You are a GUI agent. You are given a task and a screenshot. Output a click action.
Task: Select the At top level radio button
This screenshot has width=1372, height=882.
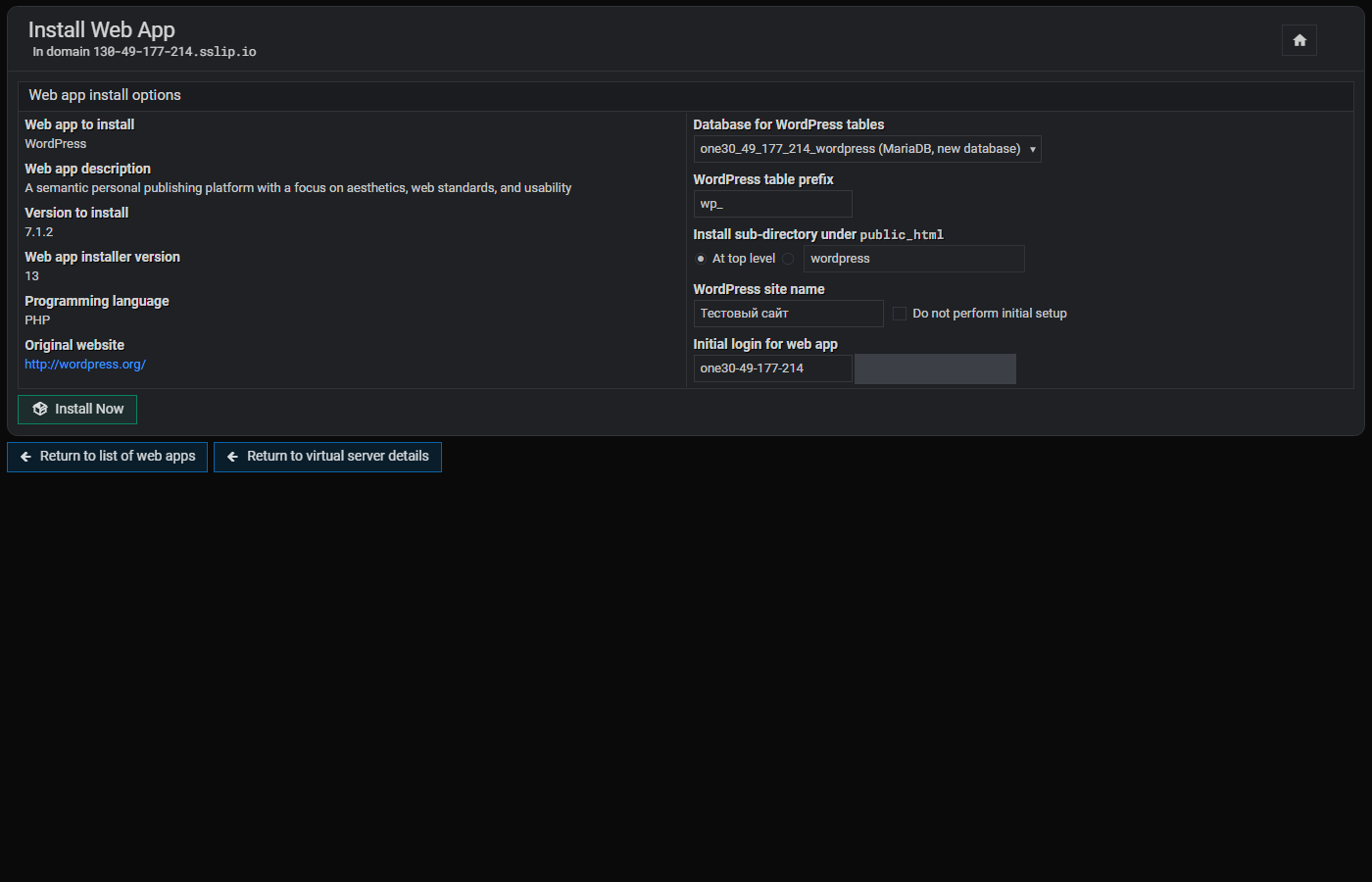[x=701, y=259]
